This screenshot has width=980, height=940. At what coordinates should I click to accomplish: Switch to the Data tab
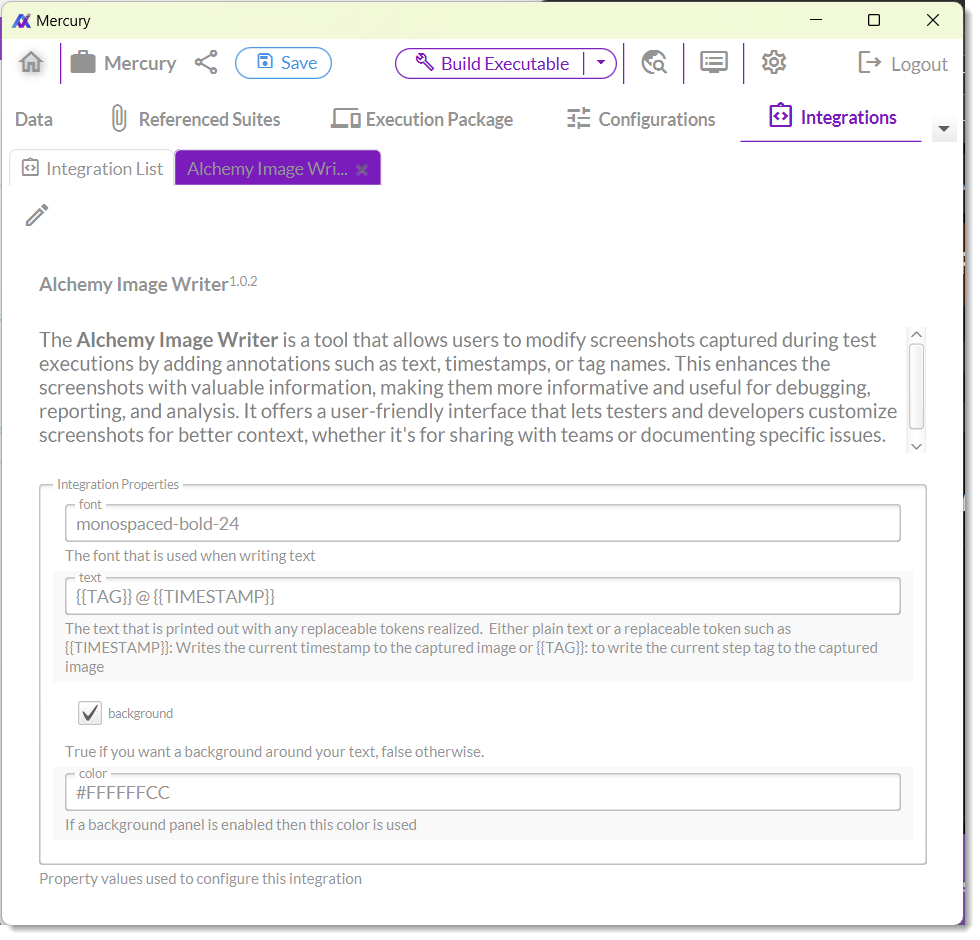[34, 119]
